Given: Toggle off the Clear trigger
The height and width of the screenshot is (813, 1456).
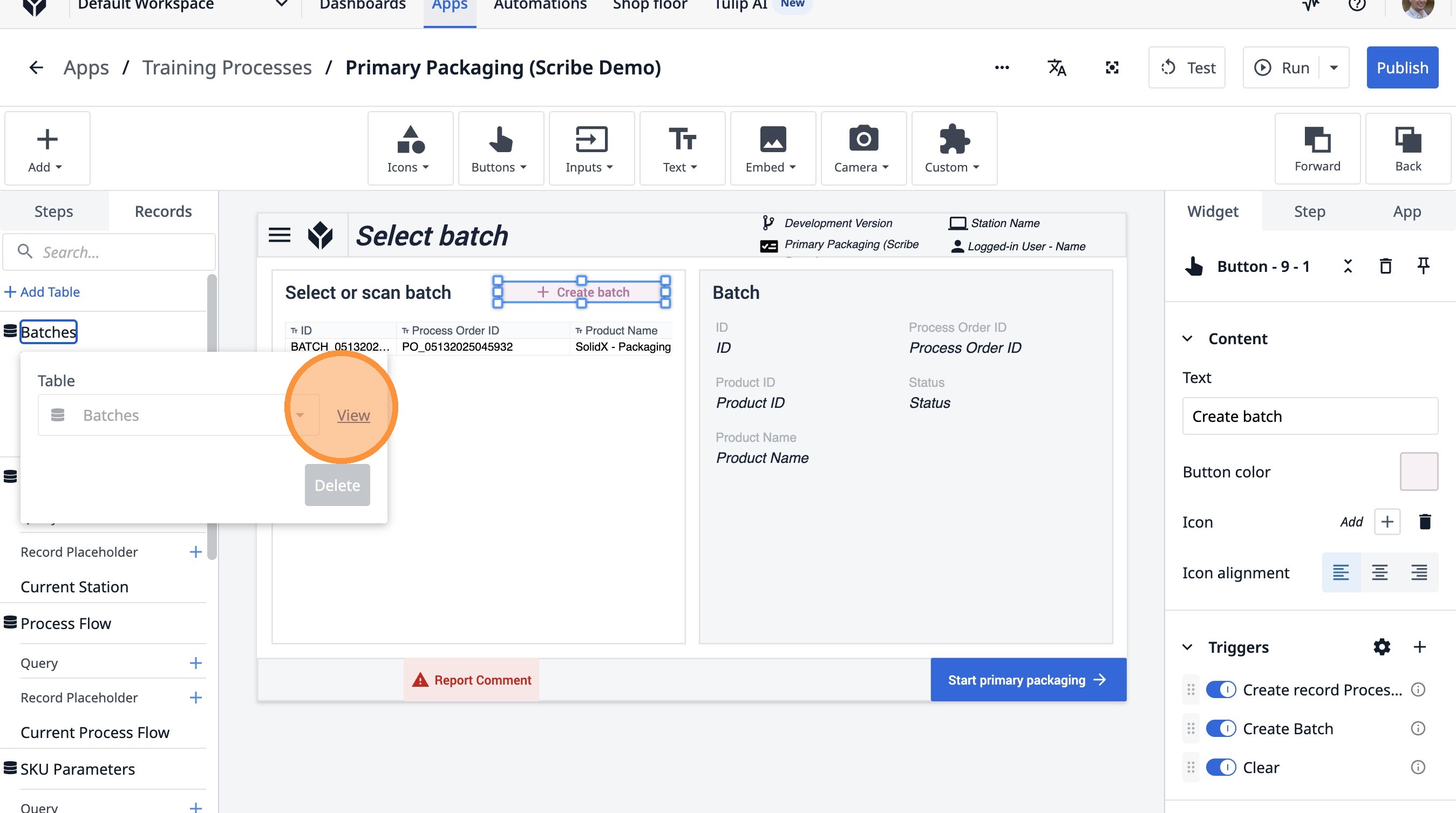Looking at the screenshot, I should click(1221, 767).
